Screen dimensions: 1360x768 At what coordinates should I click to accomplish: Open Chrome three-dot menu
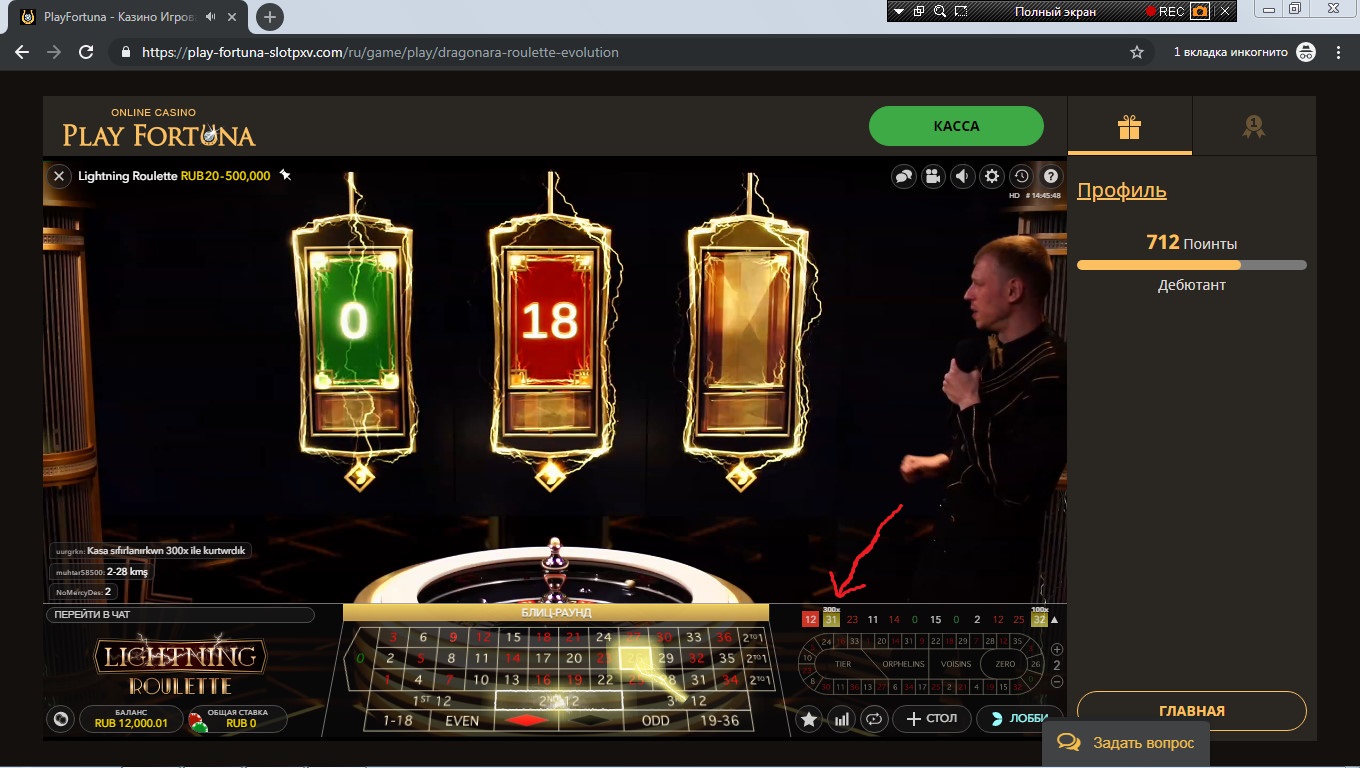coord(1339,52)
